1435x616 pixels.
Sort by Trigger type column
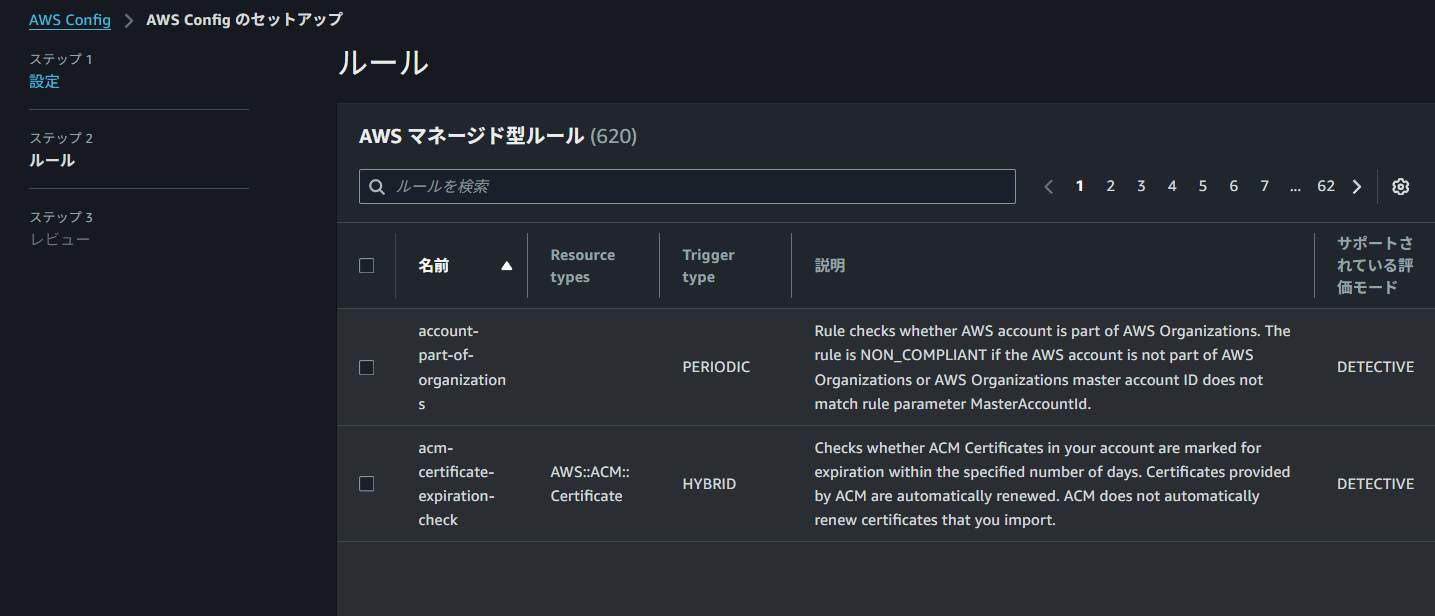point(708,266)
